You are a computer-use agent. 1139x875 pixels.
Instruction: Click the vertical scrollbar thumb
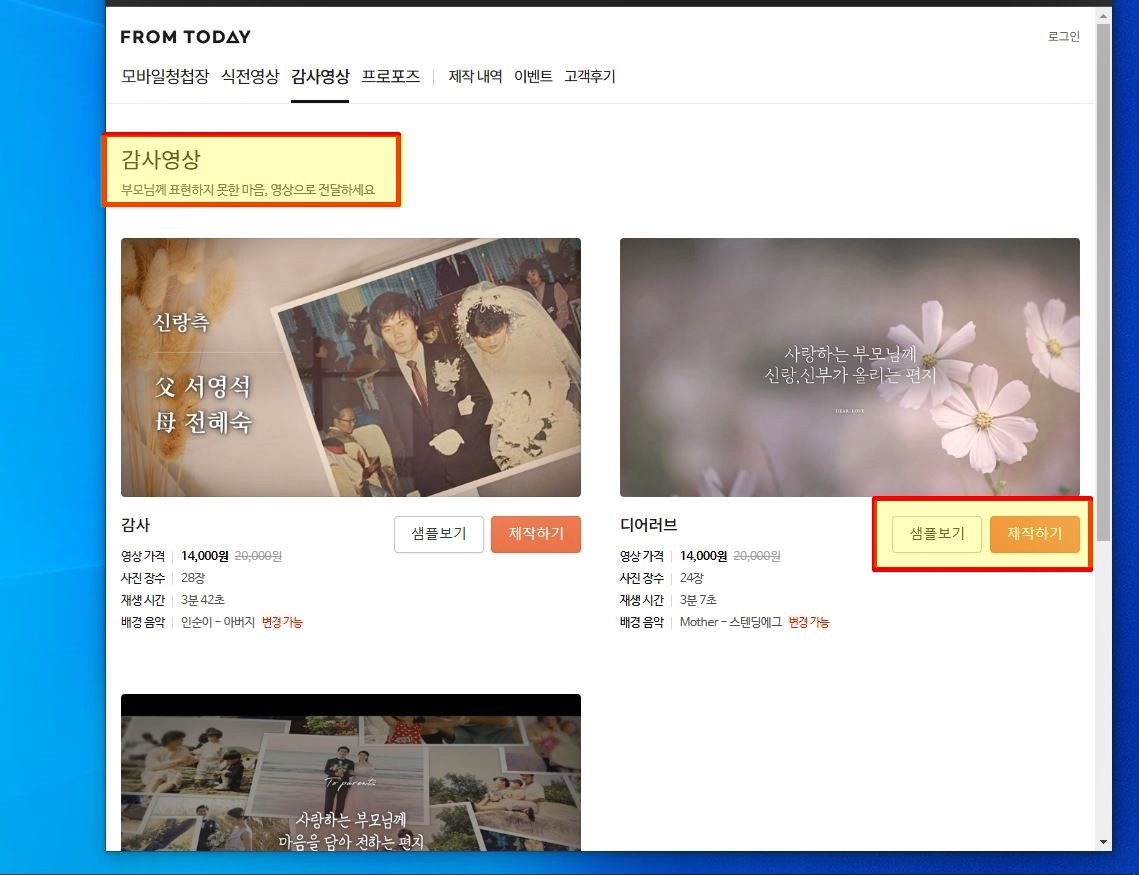(1103, 283)
